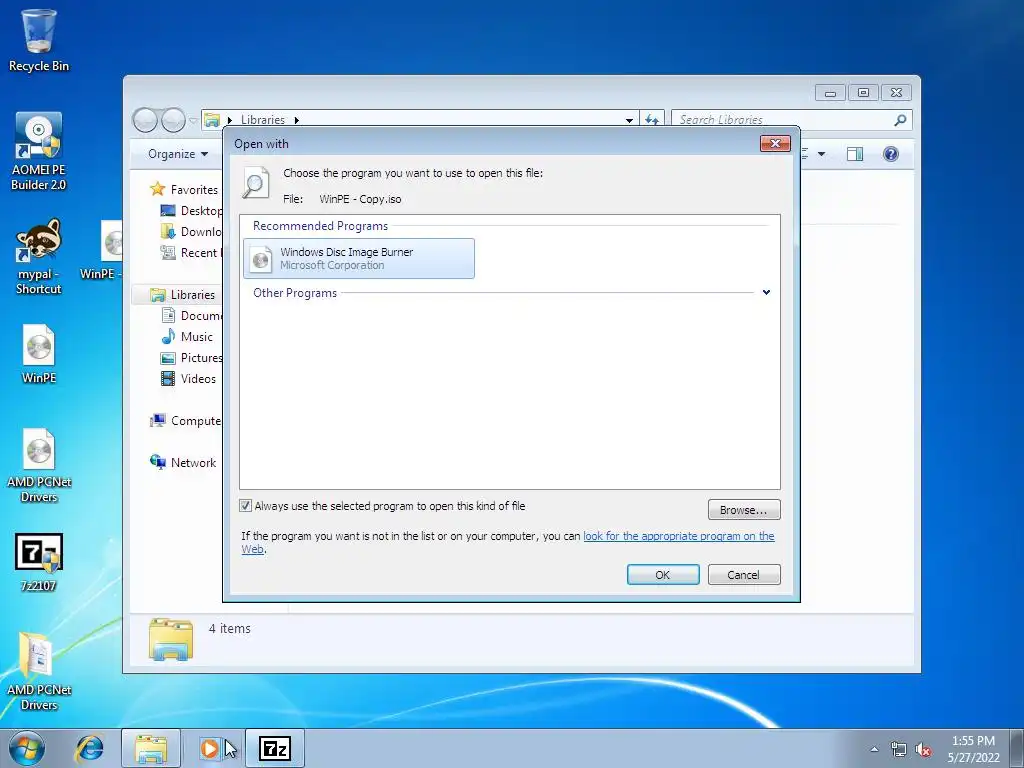Select the upper AMD PCNet Drivers disc icon
The width and height of the screenshot is (1024, 768).
tap(39, 465)
